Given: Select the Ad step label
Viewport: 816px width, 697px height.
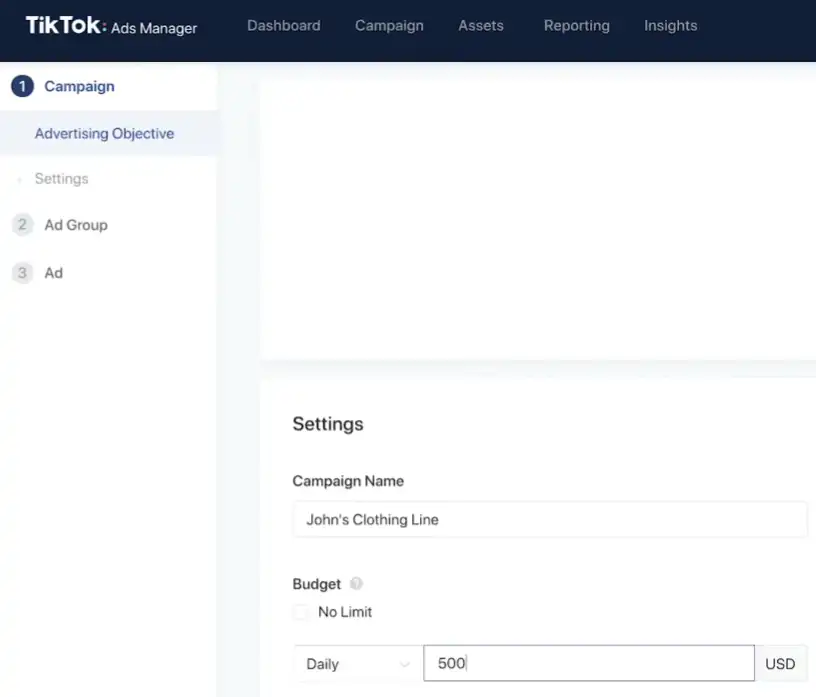Looking at the screenshot, I should click(54, 273).
